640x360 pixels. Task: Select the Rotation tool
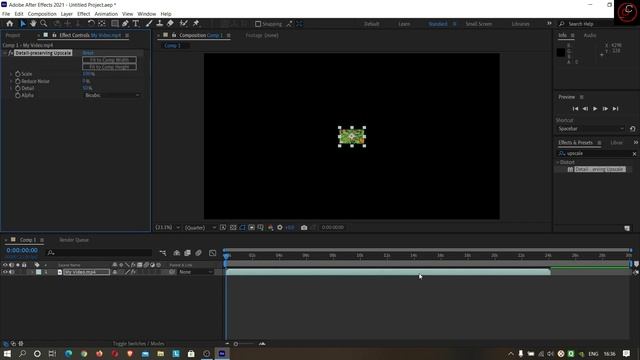pos(91,24)
